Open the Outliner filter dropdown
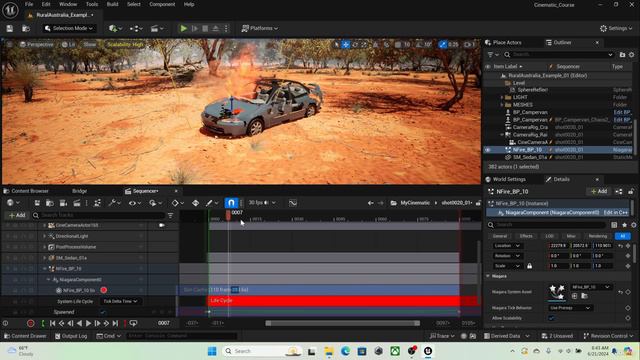 pyautogui.click(x=493, y=54)
